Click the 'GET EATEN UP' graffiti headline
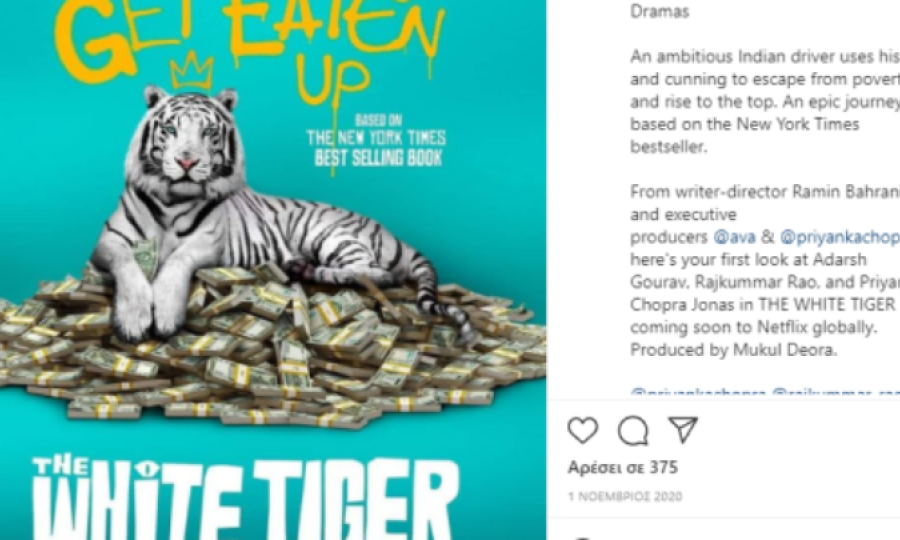 (251, 46)
